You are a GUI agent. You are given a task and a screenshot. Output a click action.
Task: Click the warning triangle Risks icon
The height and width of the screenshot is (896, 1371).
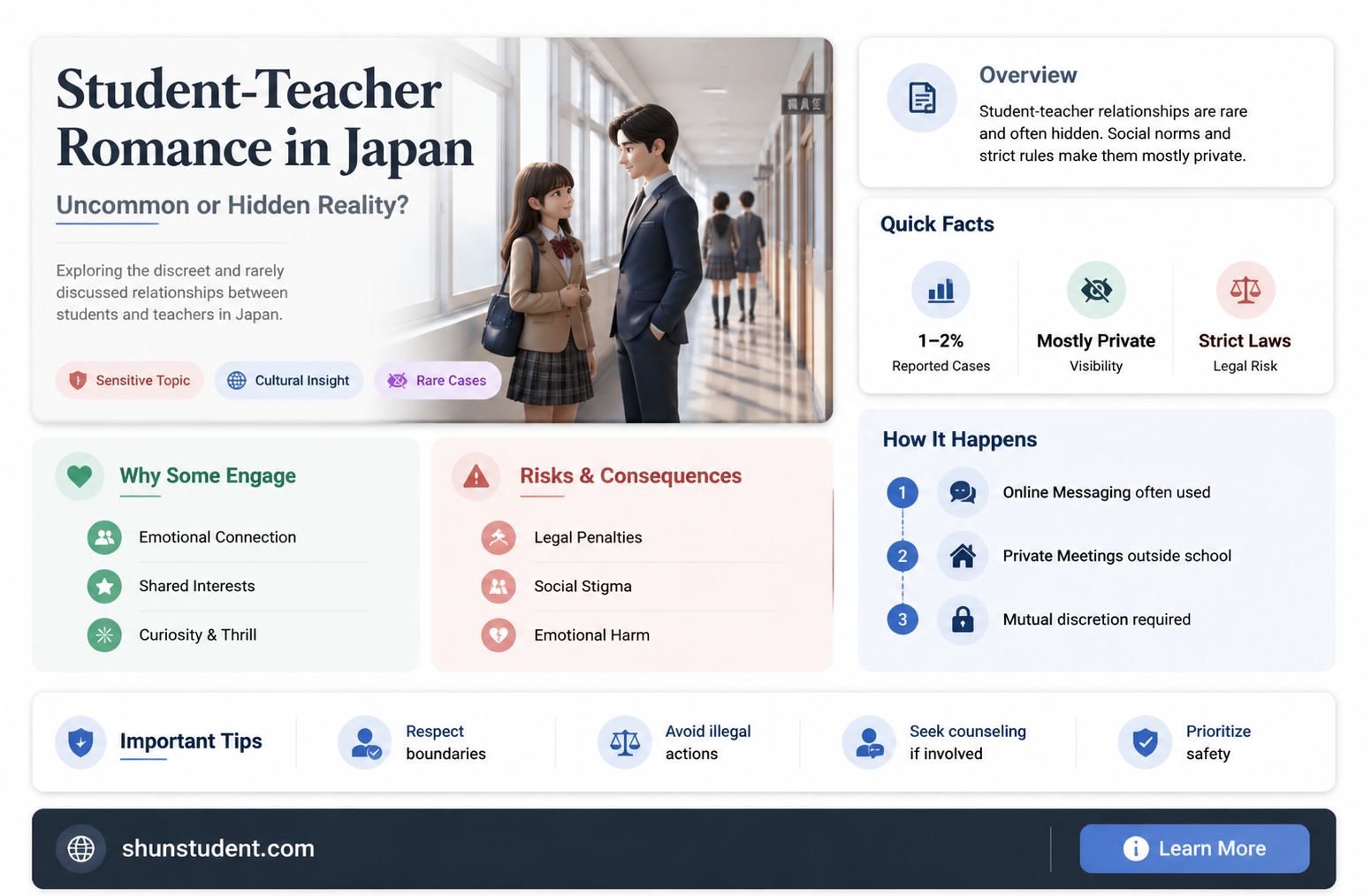(476, 476)
